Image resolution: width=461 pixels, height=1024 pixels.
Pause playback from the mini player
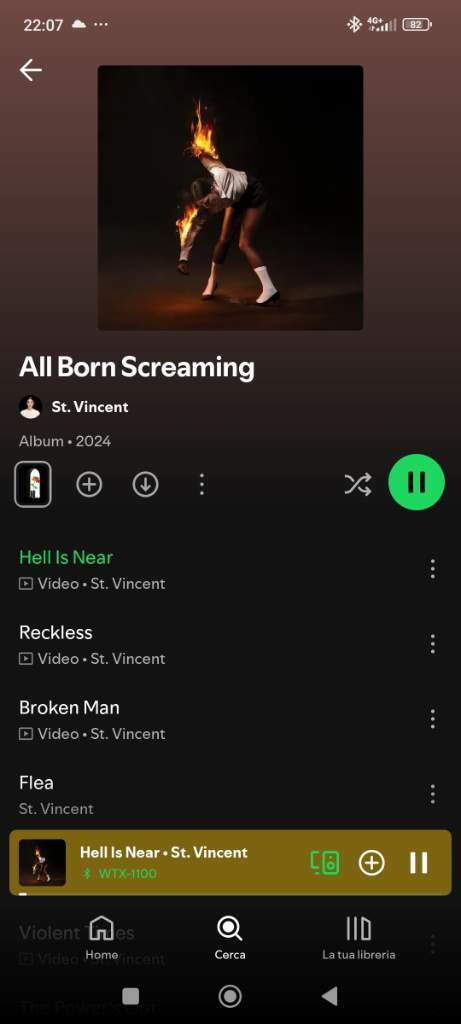tap(419, 863)
